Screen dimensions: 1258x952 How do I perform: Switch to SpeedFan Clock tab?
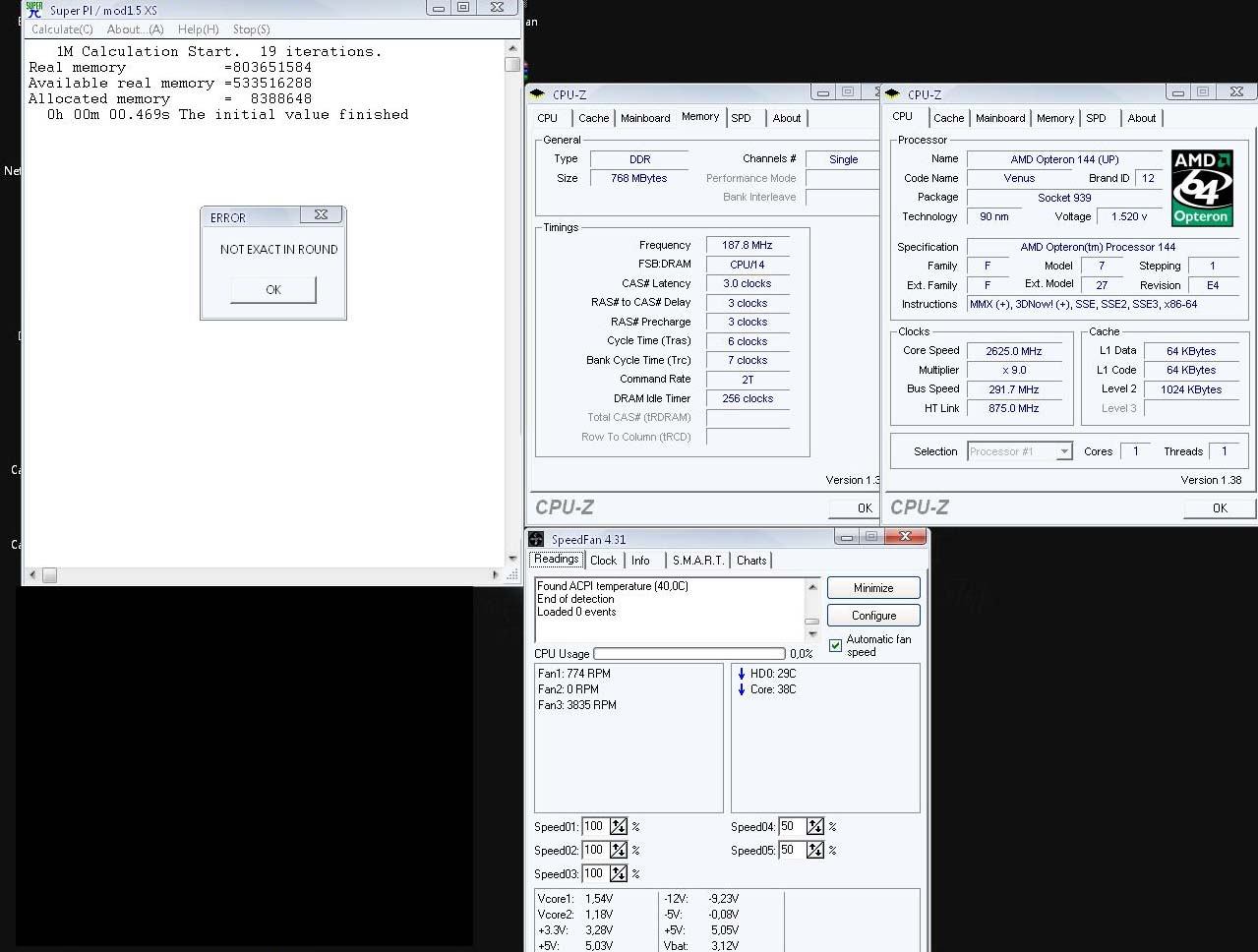tap(604, 561)
